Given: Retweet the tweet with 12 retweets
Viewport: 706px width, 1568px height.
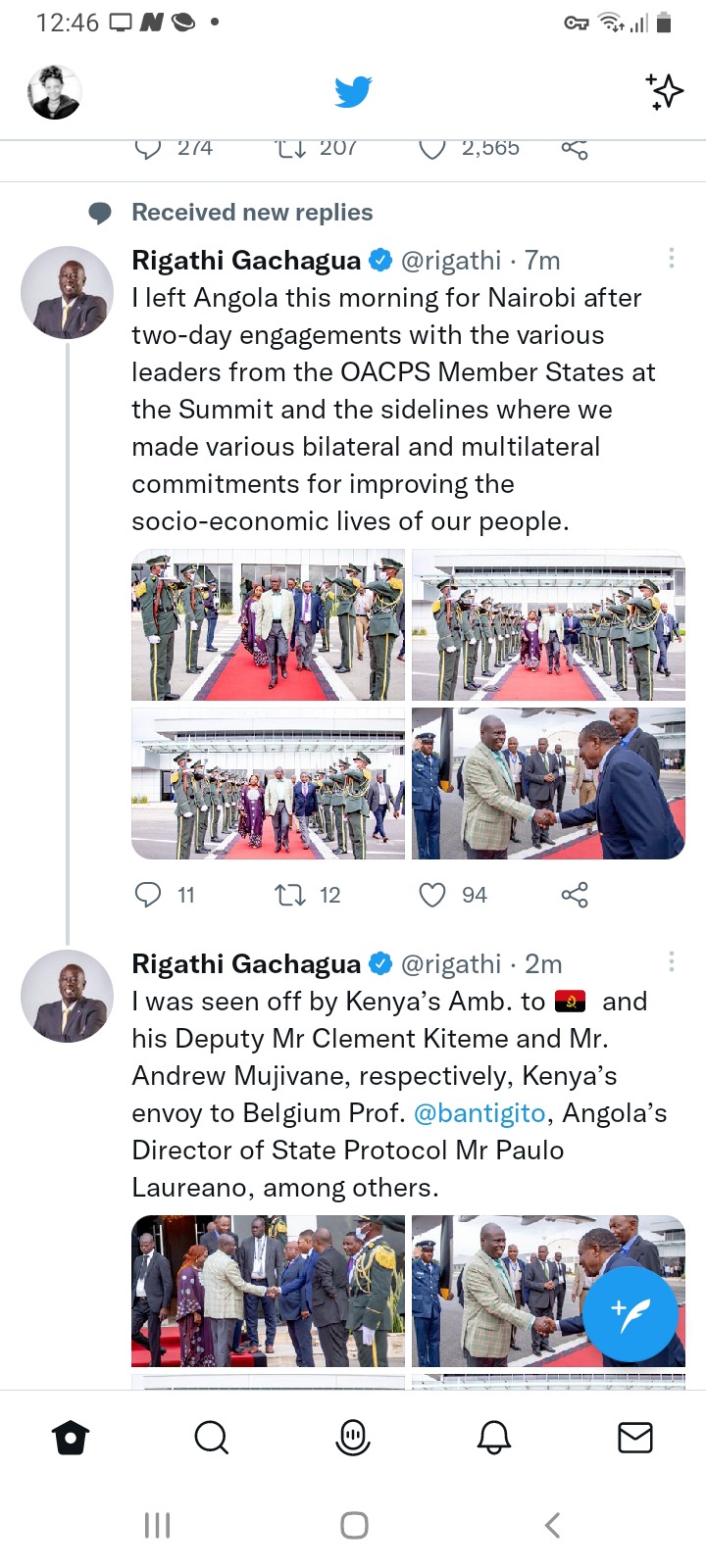Looking at the screenshot, I should pos(290,895).
